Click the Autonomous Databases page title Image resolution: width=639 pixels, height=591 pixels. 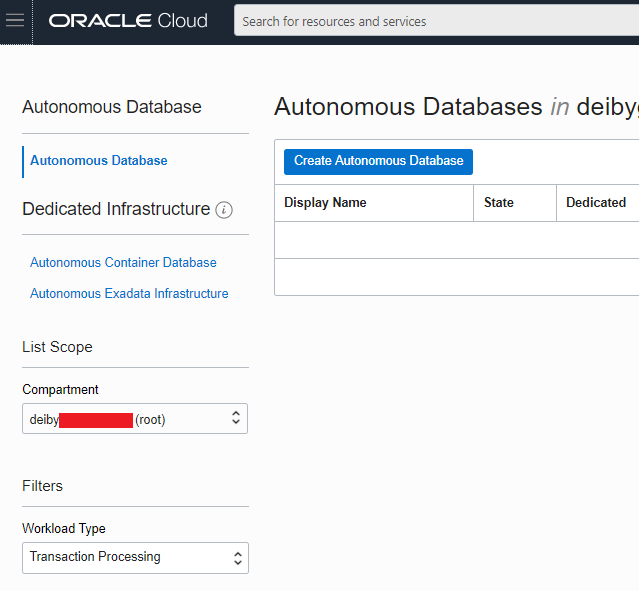pos(408,107)
